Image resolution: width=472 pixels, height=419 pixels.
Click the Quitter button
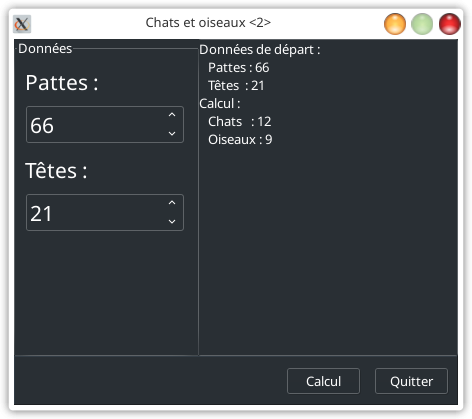[x=411, y=381]
